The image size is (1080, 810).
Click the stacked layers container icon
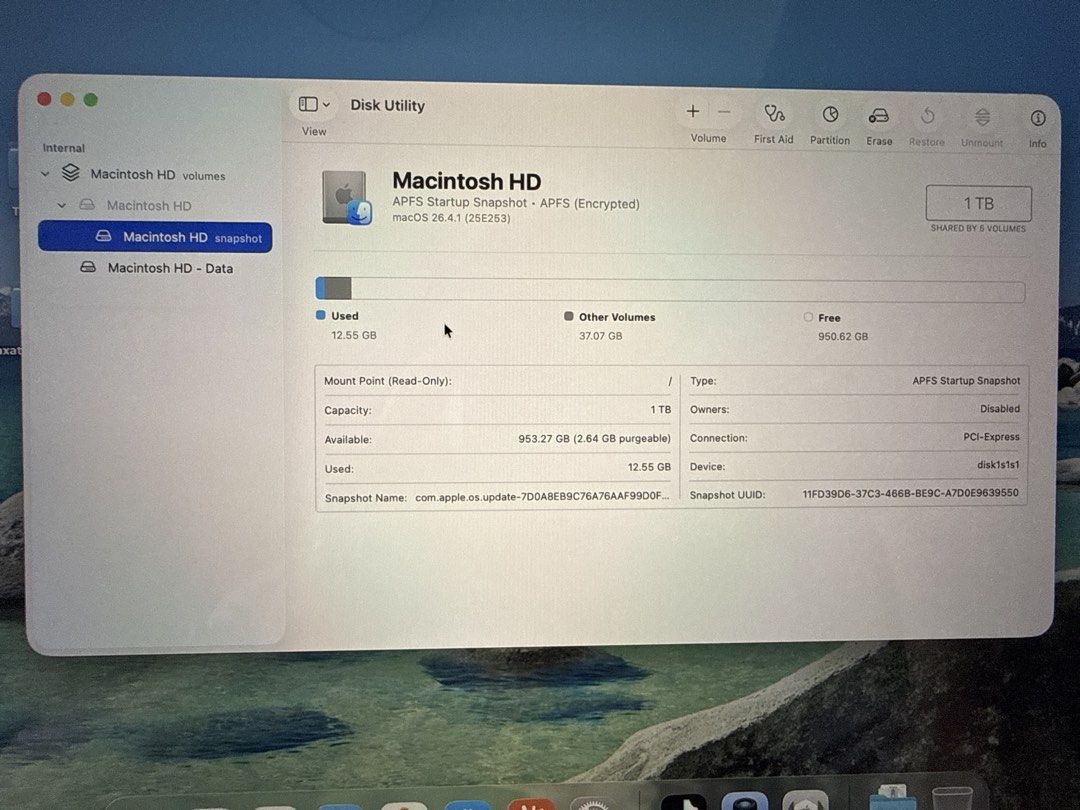tap(70, 172)
